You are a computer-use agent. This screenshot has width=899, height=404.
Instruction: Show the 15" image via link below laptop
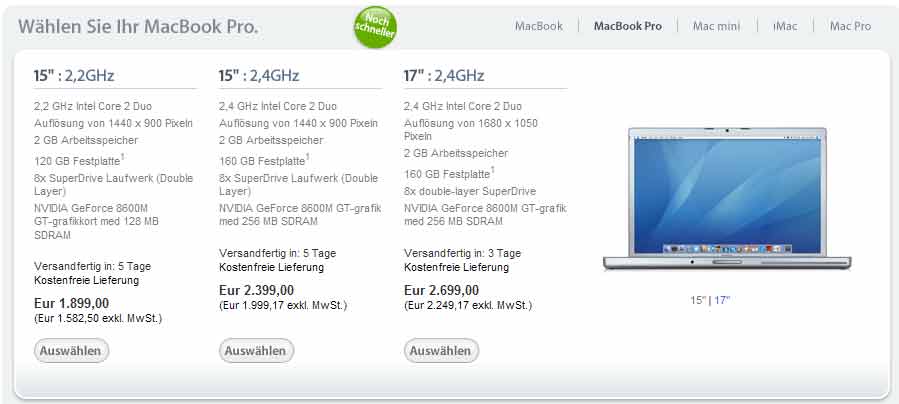point(698,300)
